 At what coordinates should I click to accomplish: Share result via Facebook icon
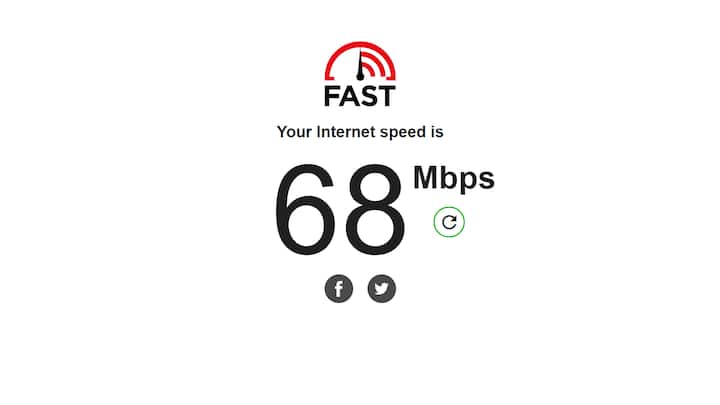pos(339,289)
